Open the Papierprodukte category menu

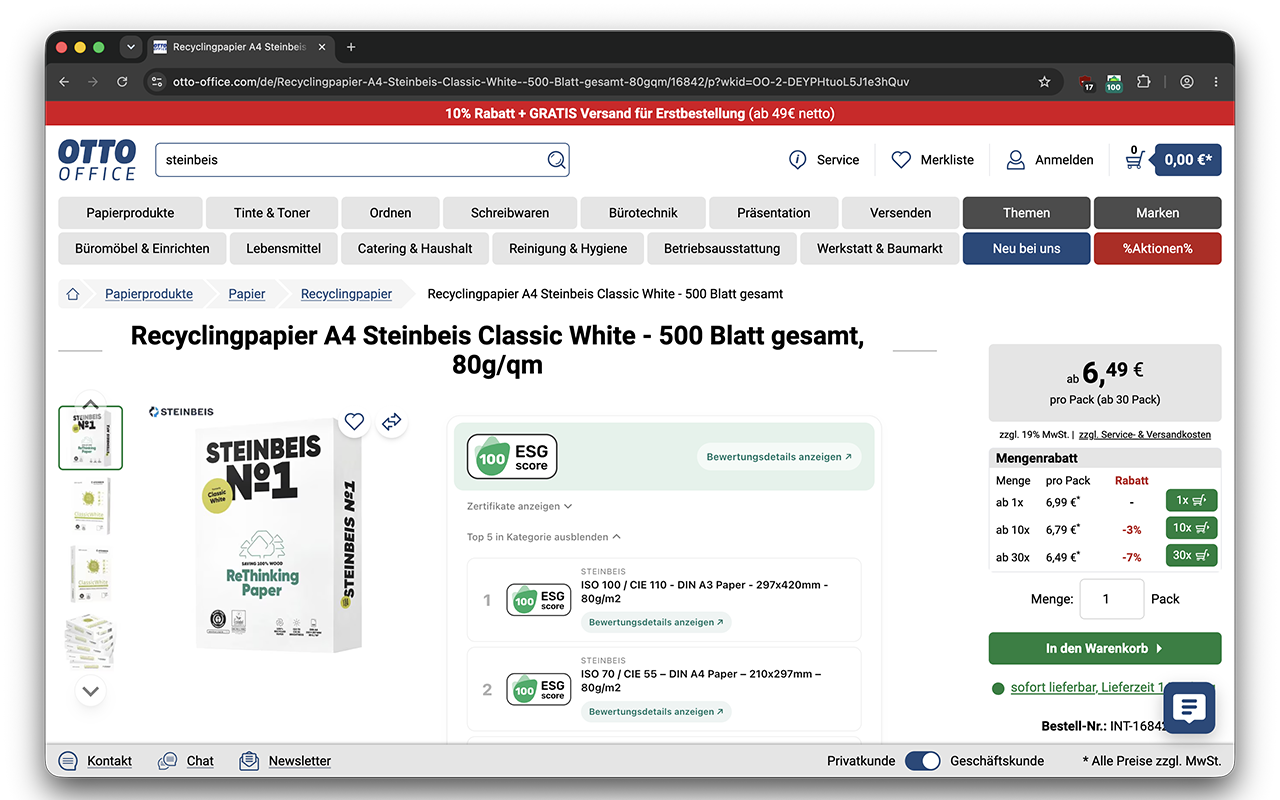[x=130, y=213]
